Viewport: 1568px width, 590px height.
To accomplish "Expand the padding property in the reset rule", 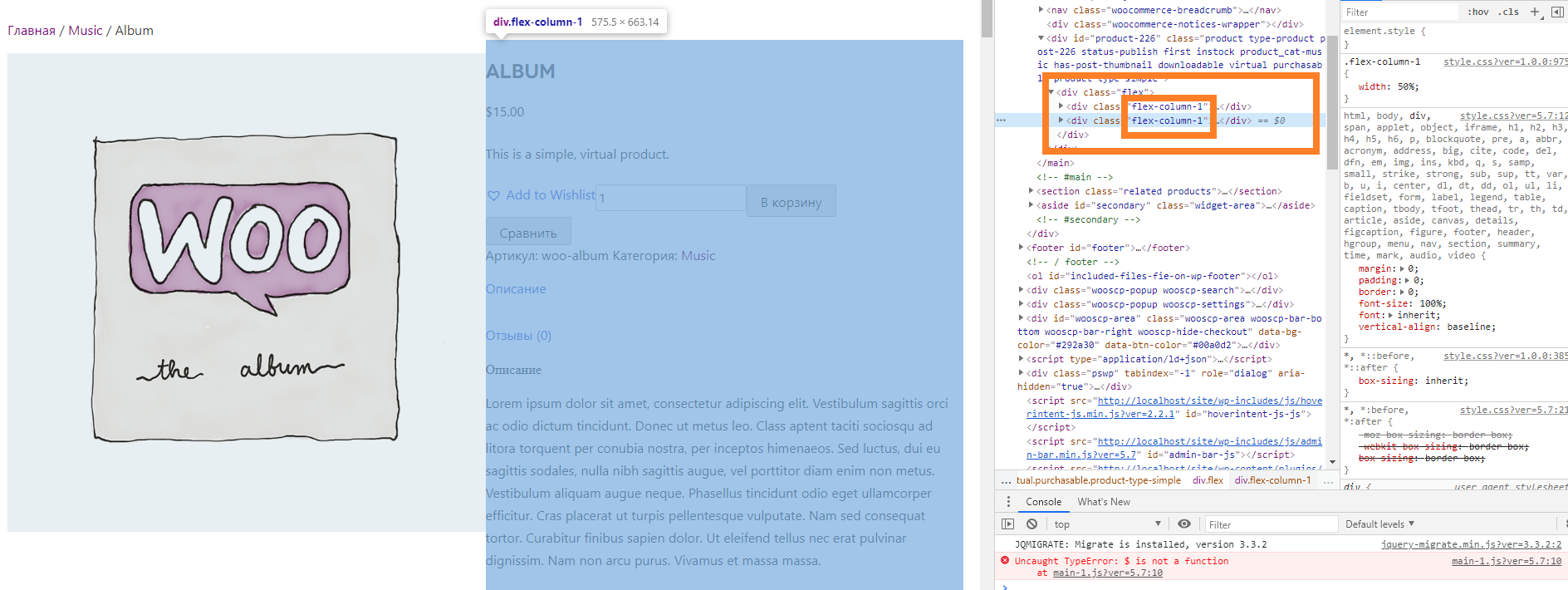I will (1408, 280).
